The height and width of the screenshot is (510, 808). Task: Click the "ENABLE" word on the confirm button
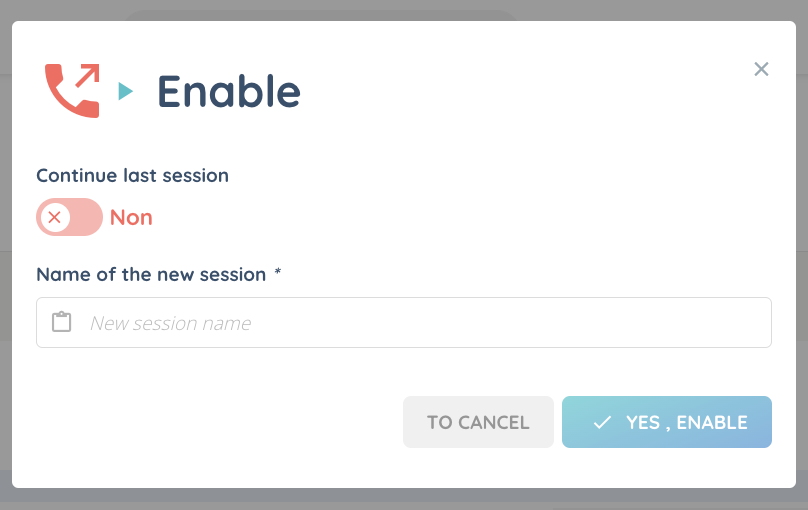712,422
